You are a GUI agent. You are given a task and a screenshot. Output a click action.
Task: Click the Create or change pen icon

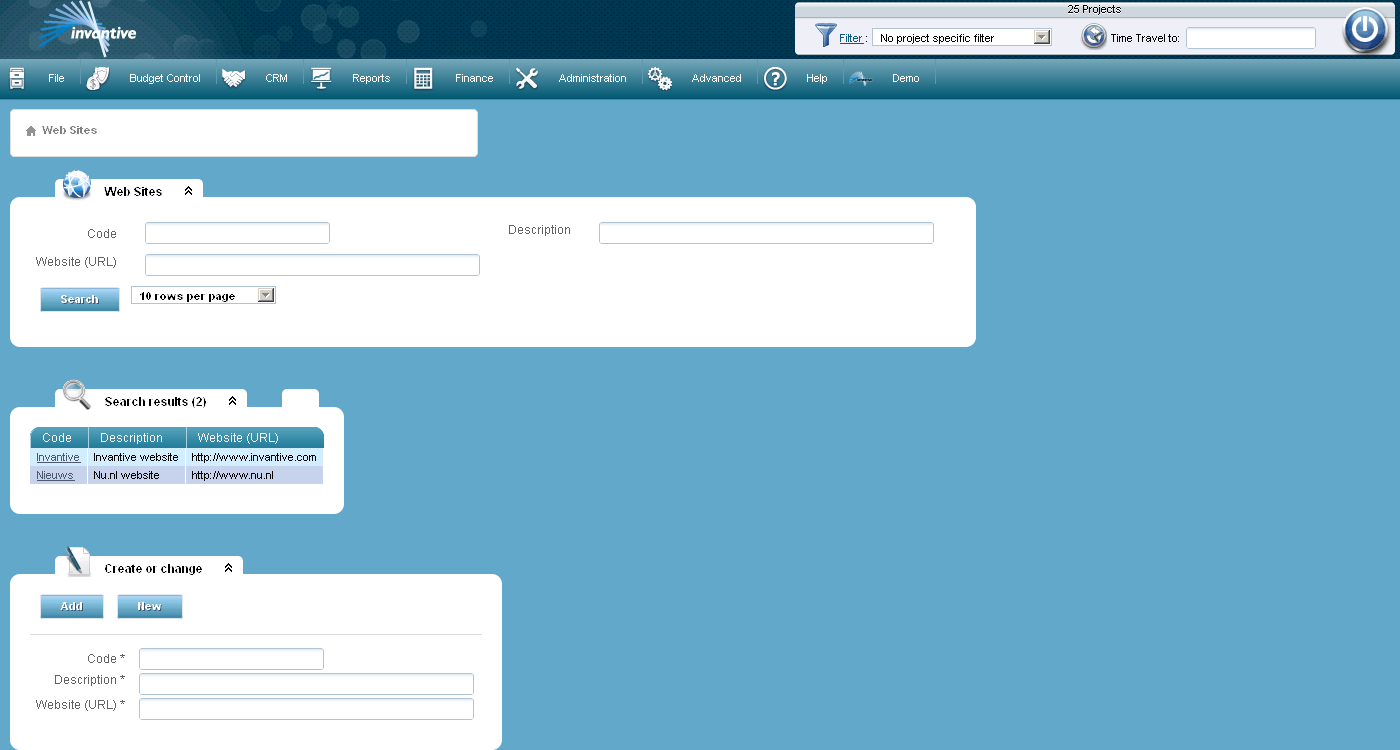(x=77, y=562)
